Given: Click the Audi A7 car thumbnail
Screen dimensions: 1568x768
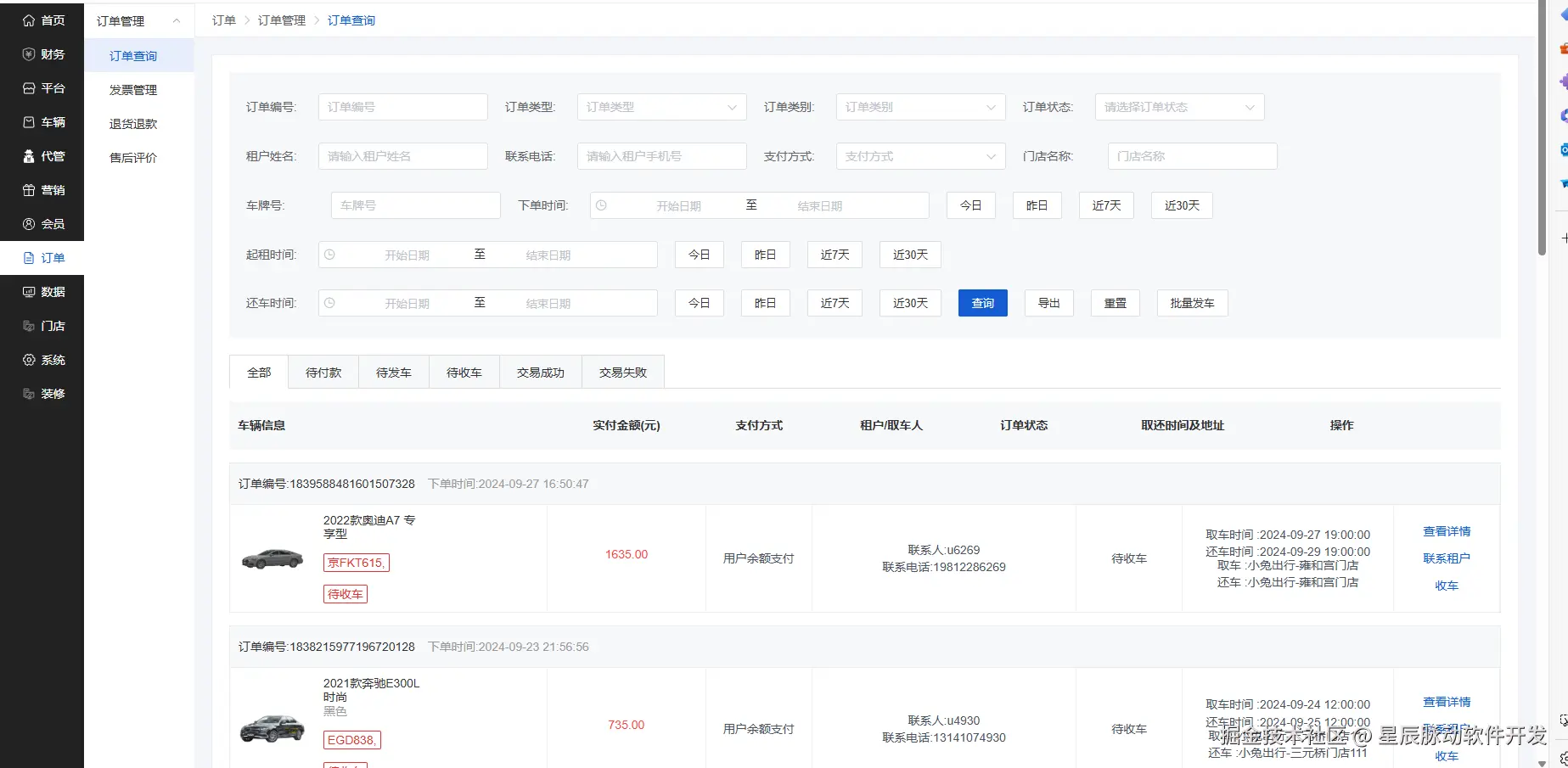Looking at the screenshot, I should [273, 558].
